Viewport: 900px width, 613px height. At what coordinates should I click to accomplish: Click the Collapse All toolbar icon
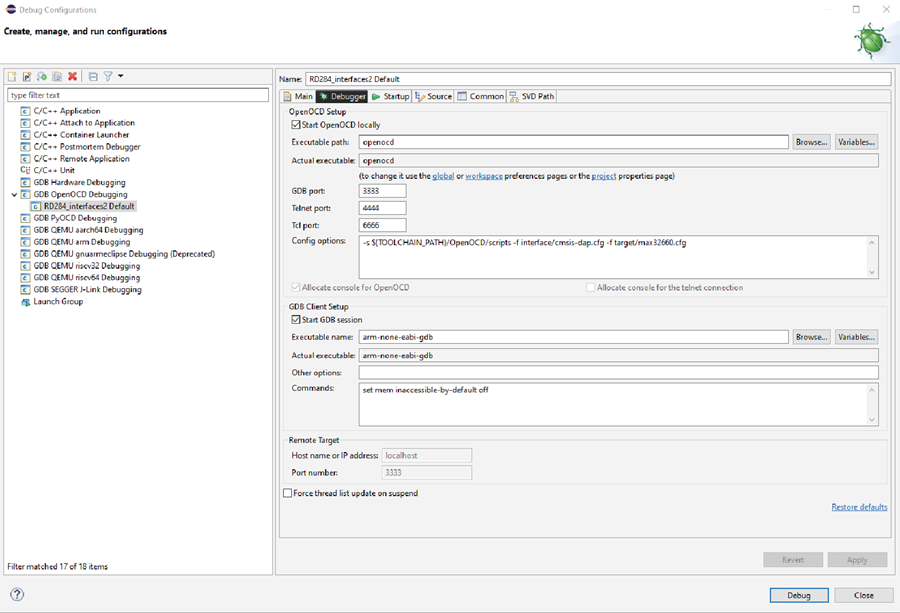93,76
